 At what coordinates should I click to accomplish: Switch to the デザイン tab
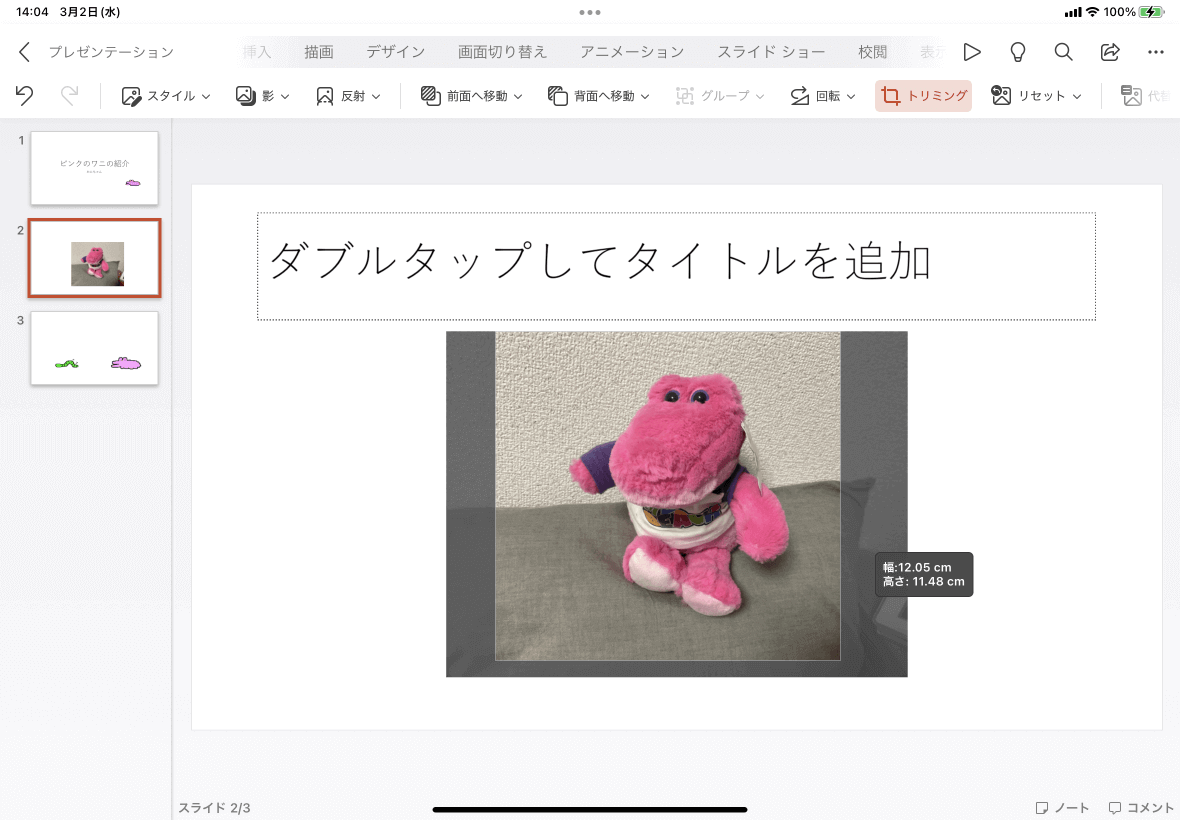click(396, 52)
